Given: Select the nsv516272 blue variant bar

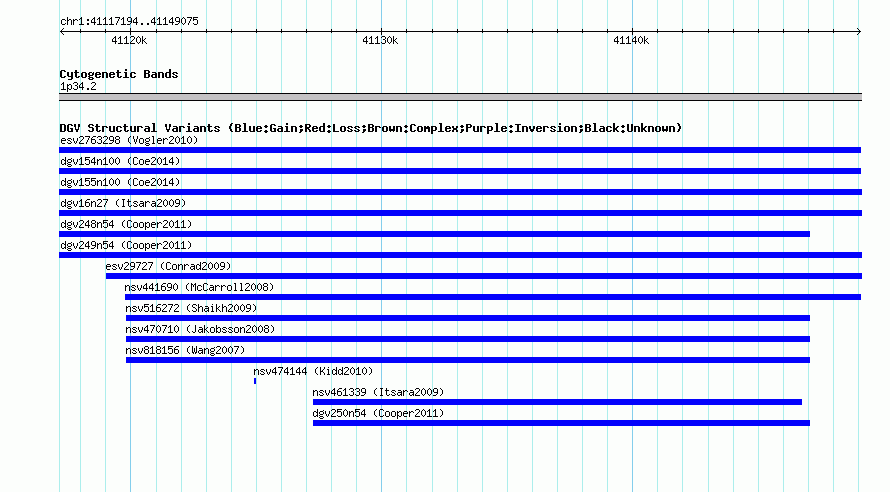Looking at the screenshot, I should tap(468, 318).
